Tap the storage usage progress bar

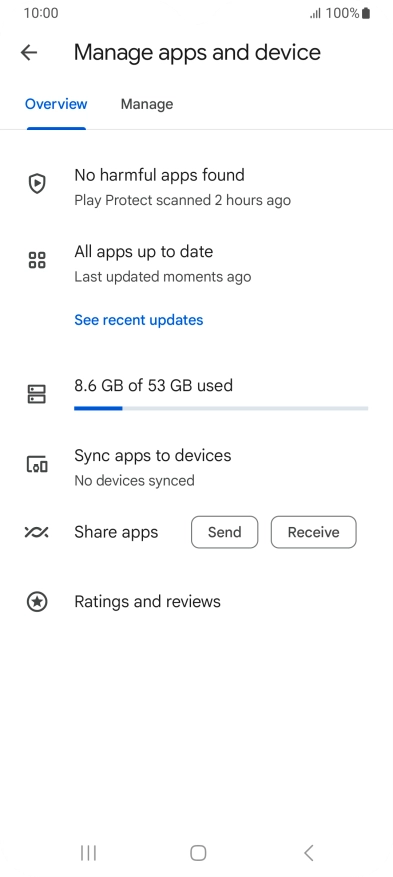pyautogui.click(x=221, y=408)
